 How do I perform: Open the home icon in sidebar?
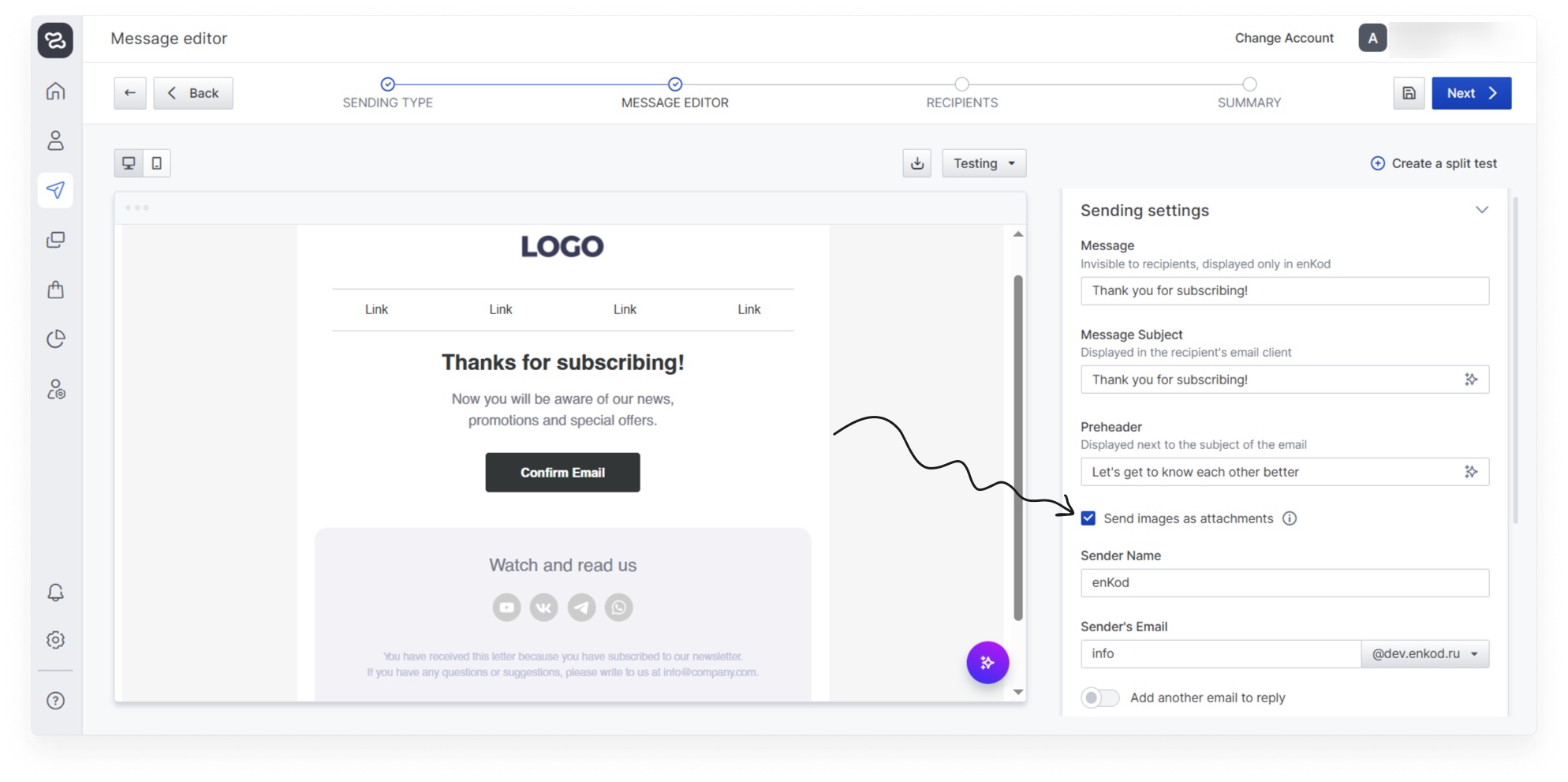(x=55, y=92)
